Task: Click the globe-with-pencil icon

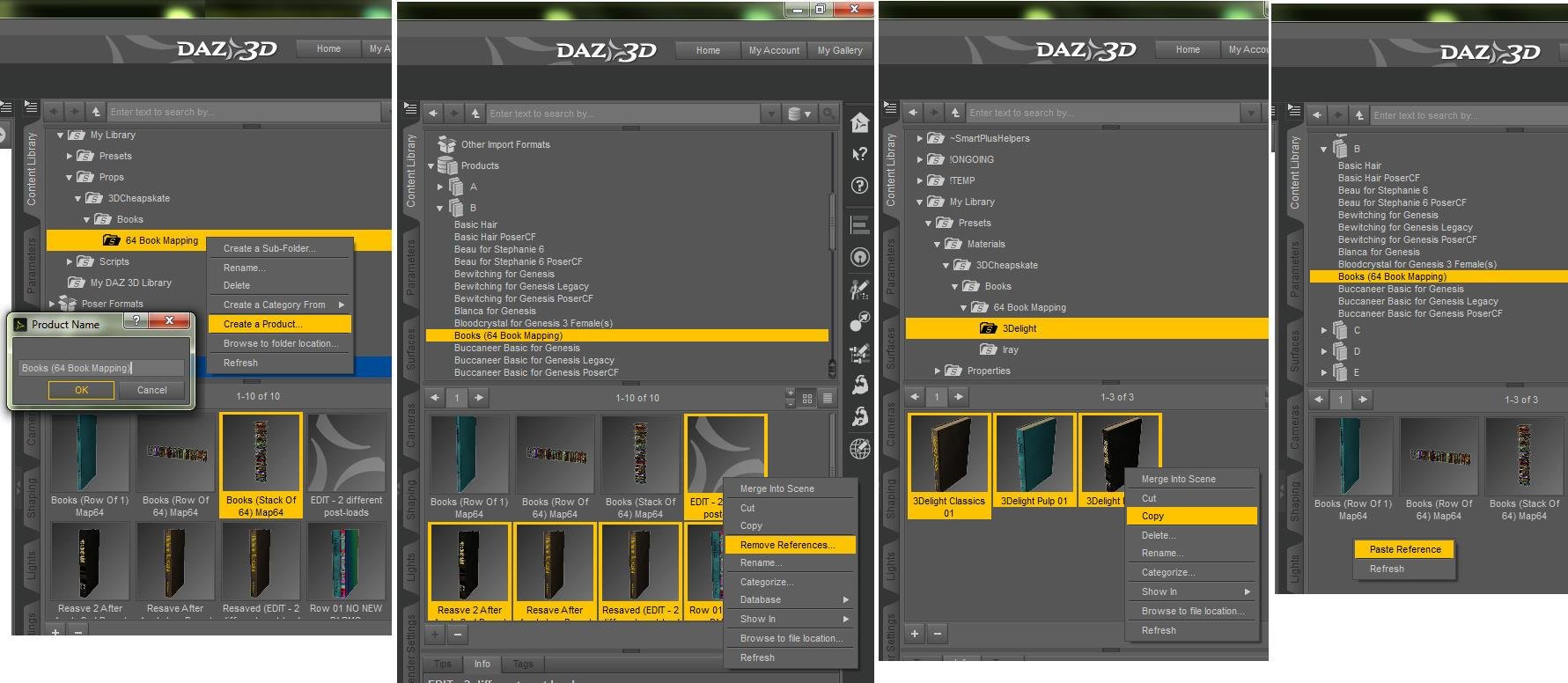Action: click(860, 449)
